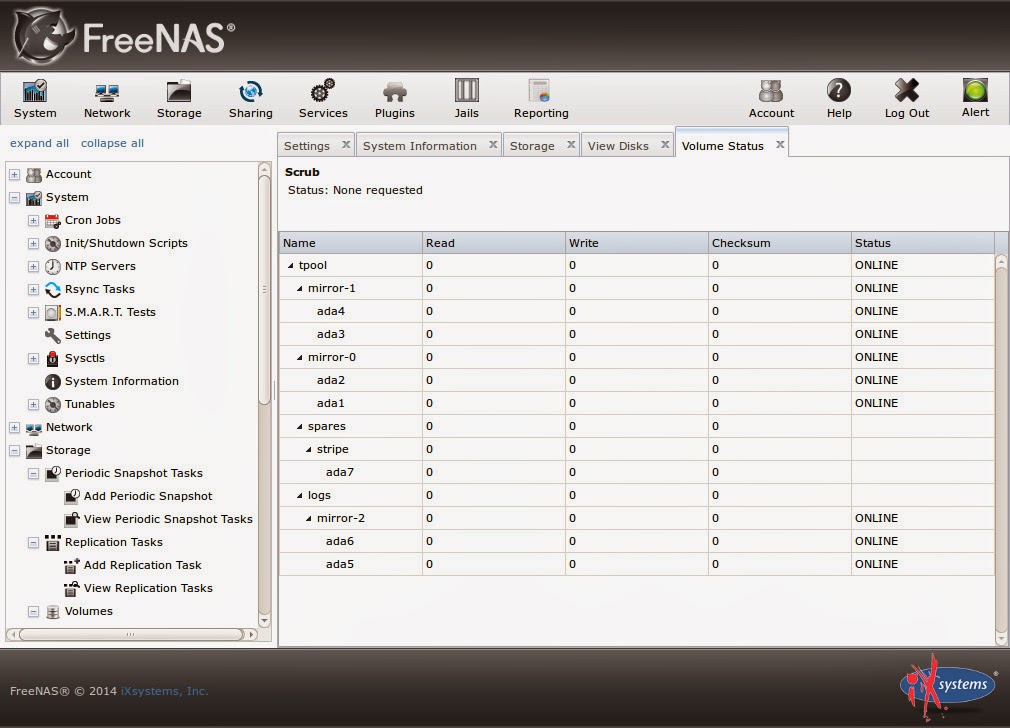Expand the Cron Jobs node

click(33, 221)
